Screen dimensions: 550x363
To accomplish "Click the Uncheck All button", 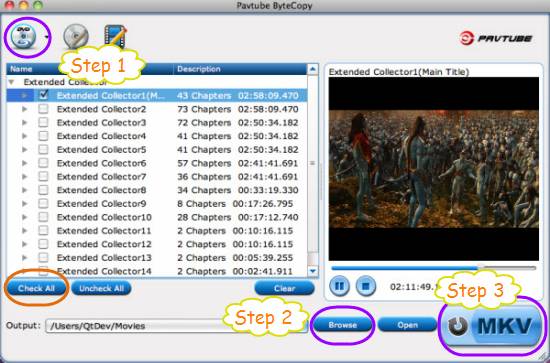I will (101, 289).
